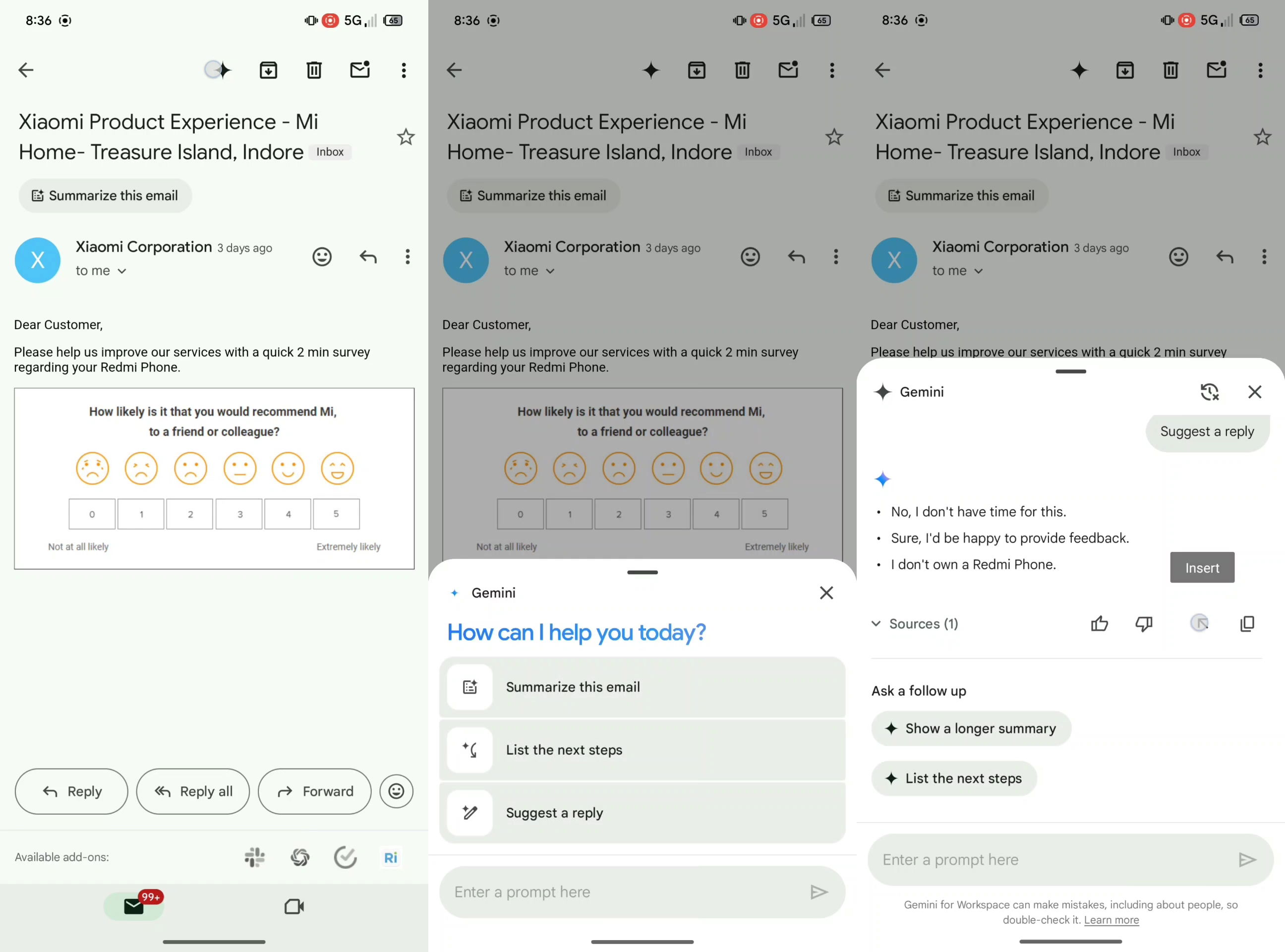1285x952 pixels.
Task: Close Gemini panel on middle screen
Action: click(826, 593)
